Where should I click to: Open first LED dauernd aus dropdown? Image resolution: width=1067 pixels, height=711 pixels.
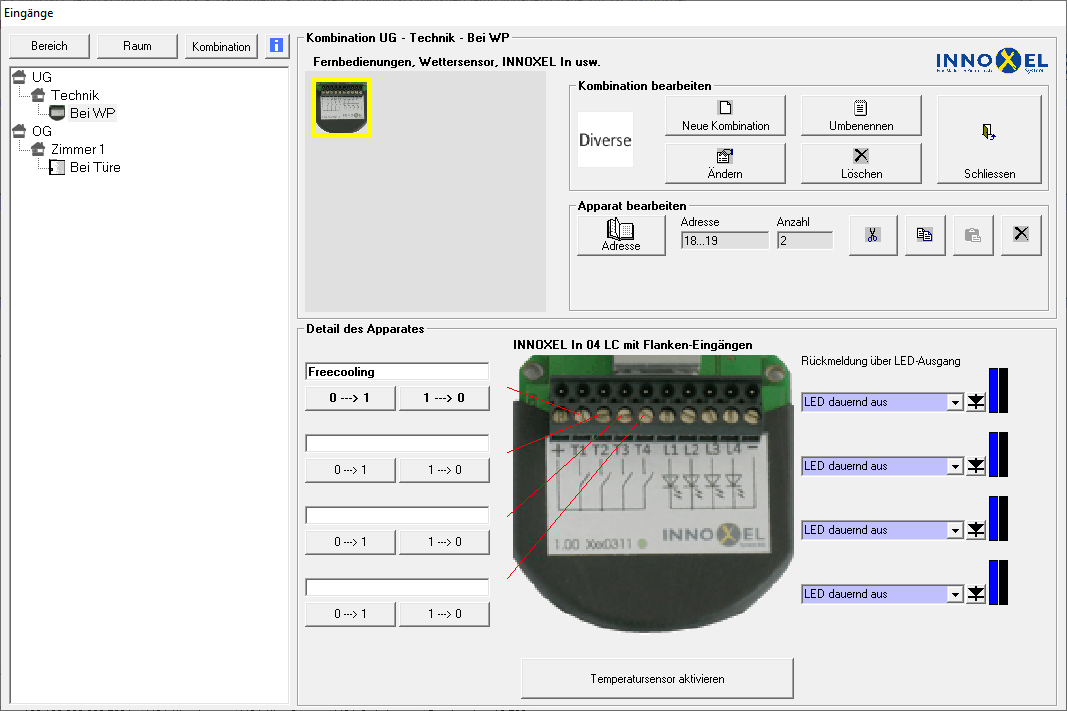coord(955,403)
